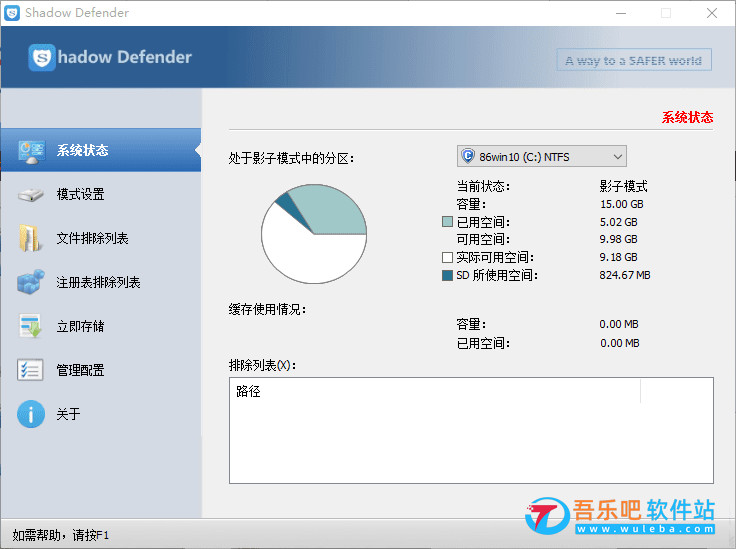
Task: Close the Shadow Defender window
Action: (x=712, y=13)
